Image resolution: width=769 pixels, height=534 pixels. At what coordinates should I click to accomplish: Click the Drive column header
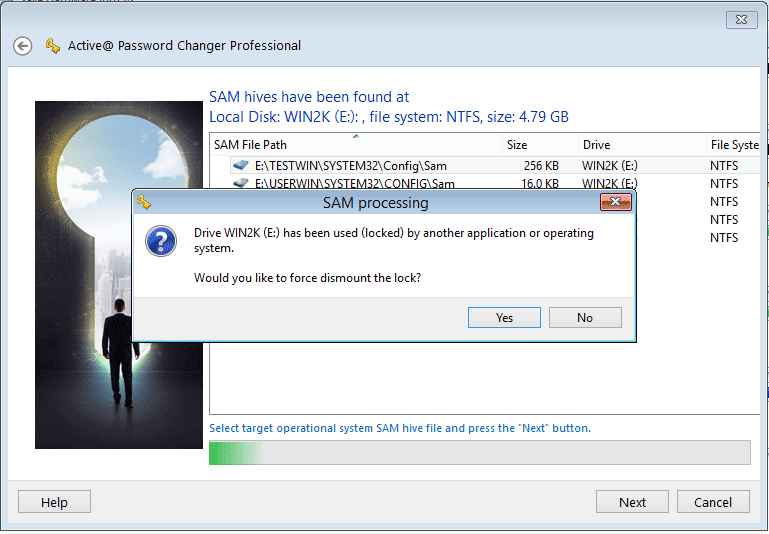pyautogui.click(x=597, y=145)
